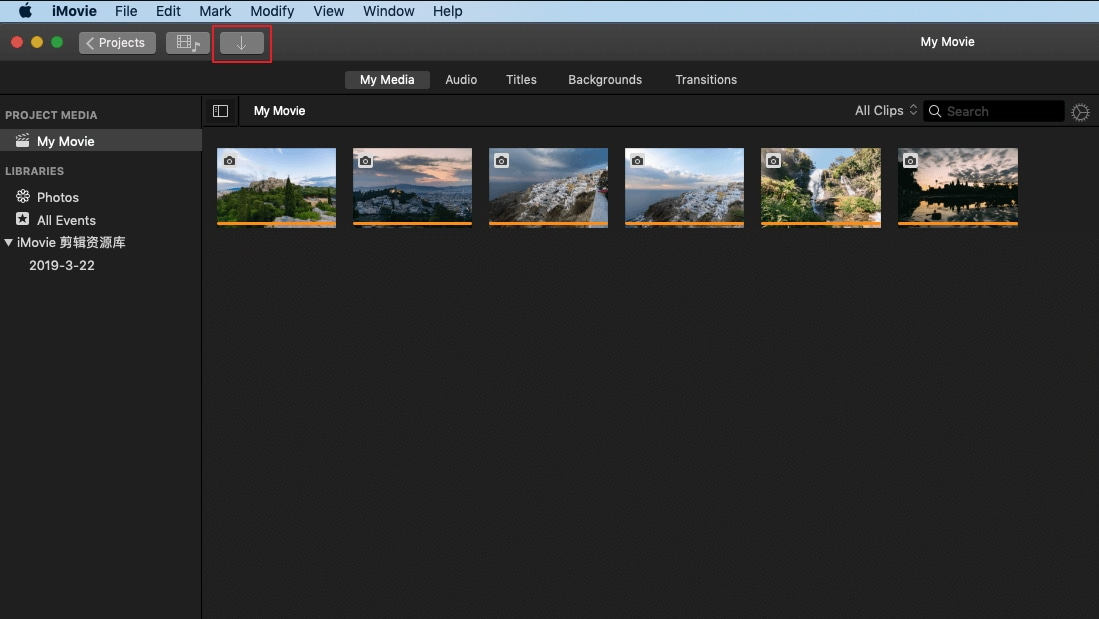
Task: Select the 2019-3-22 event
Action: [62, 265]
